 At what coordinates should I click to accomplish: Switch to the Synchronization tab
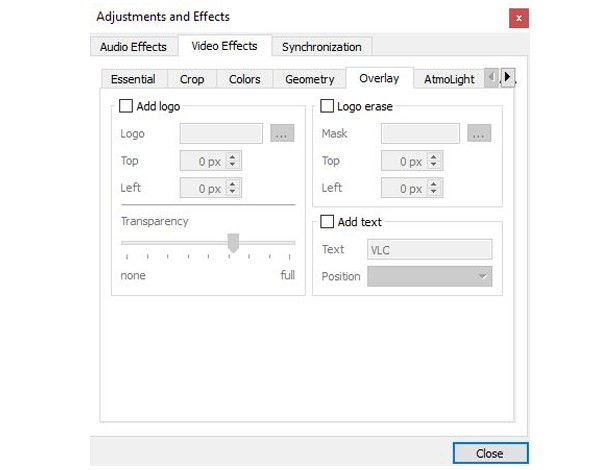pyautogui.click(x=321, y=47)
